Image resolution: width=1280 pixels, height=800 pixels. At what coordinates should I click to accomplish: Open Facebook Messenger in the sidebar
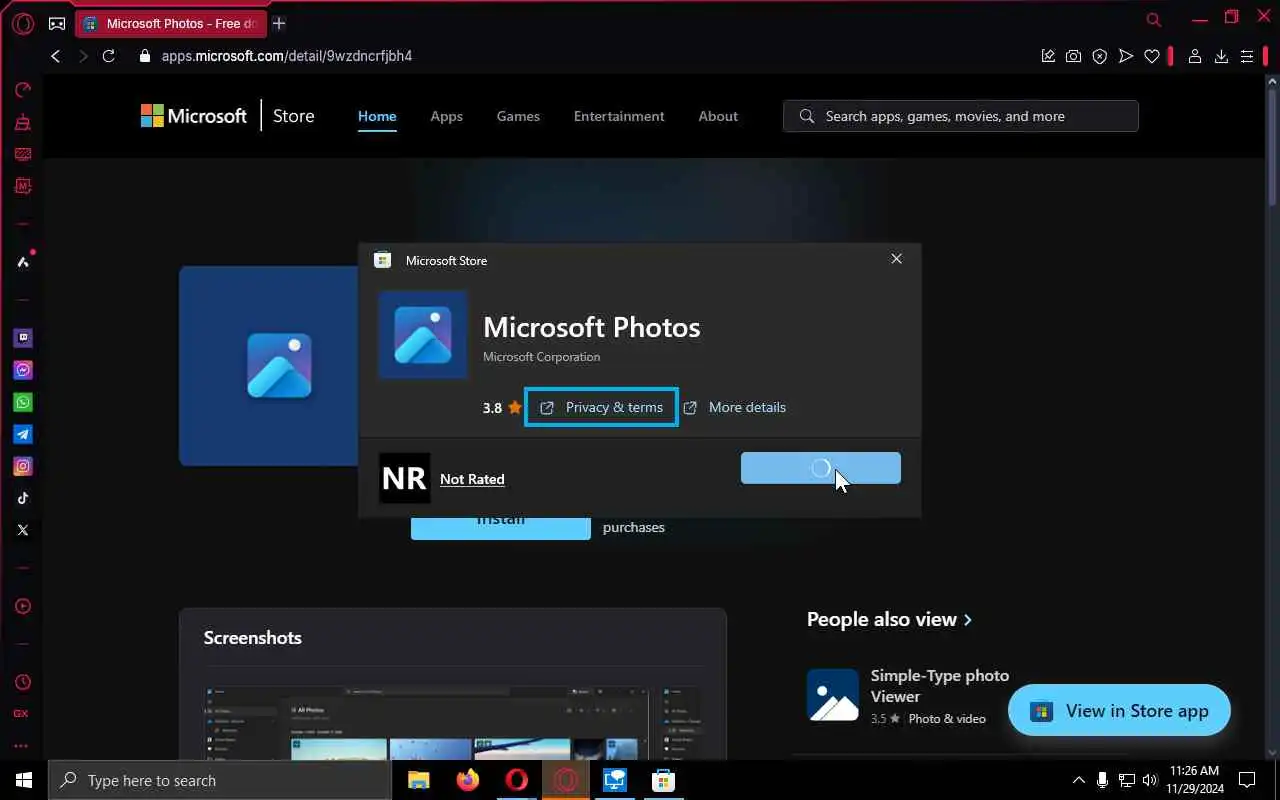coord(22,370)
